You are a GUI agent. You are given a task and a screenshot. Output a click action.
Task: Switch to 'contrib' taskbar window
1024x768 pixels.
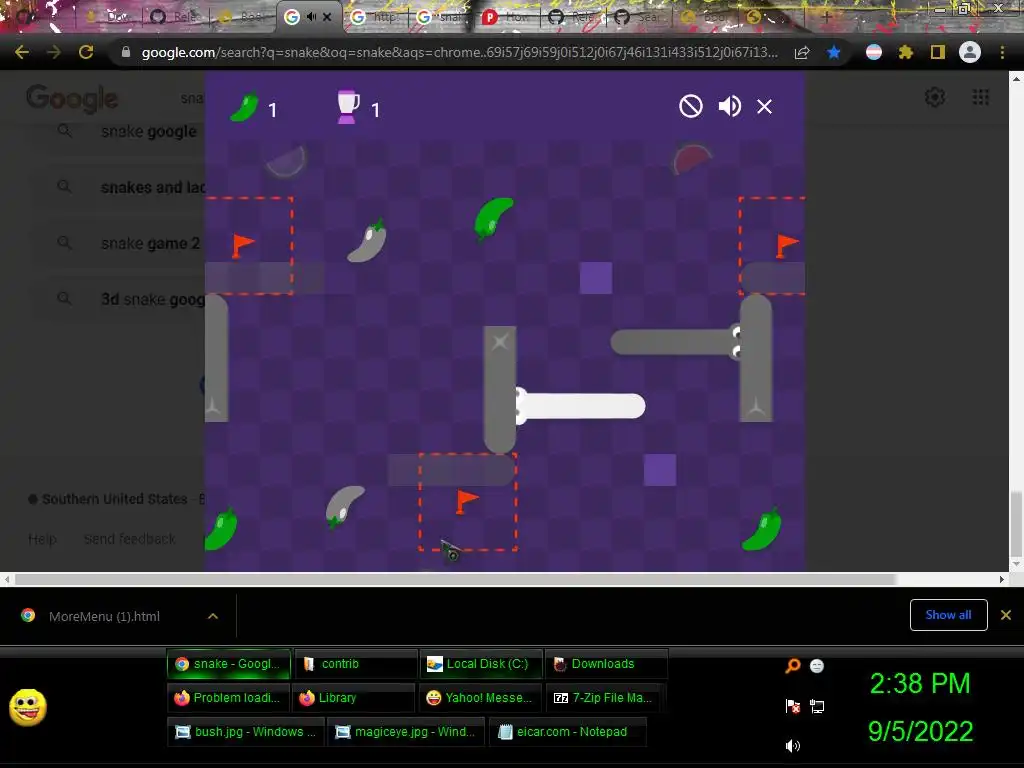(355, 664)
